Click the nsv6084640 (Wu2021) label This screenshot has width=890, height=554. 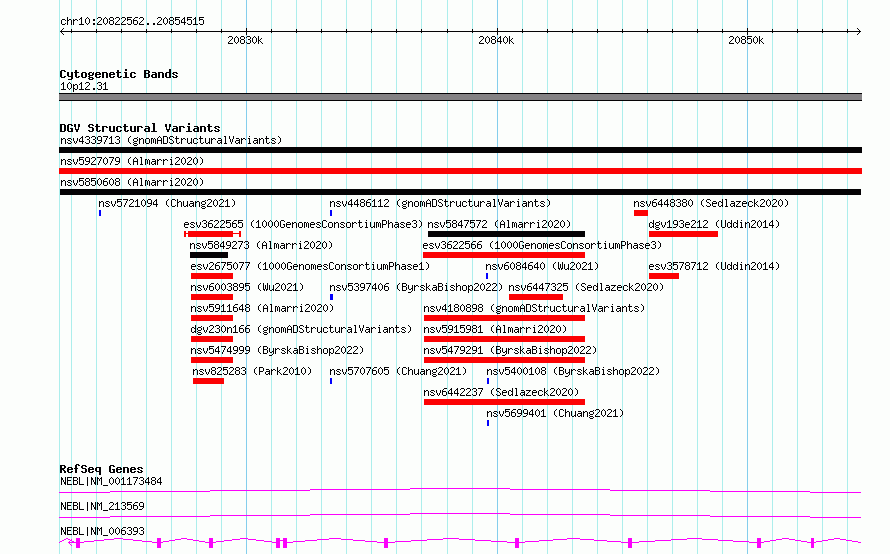(542, 266)
